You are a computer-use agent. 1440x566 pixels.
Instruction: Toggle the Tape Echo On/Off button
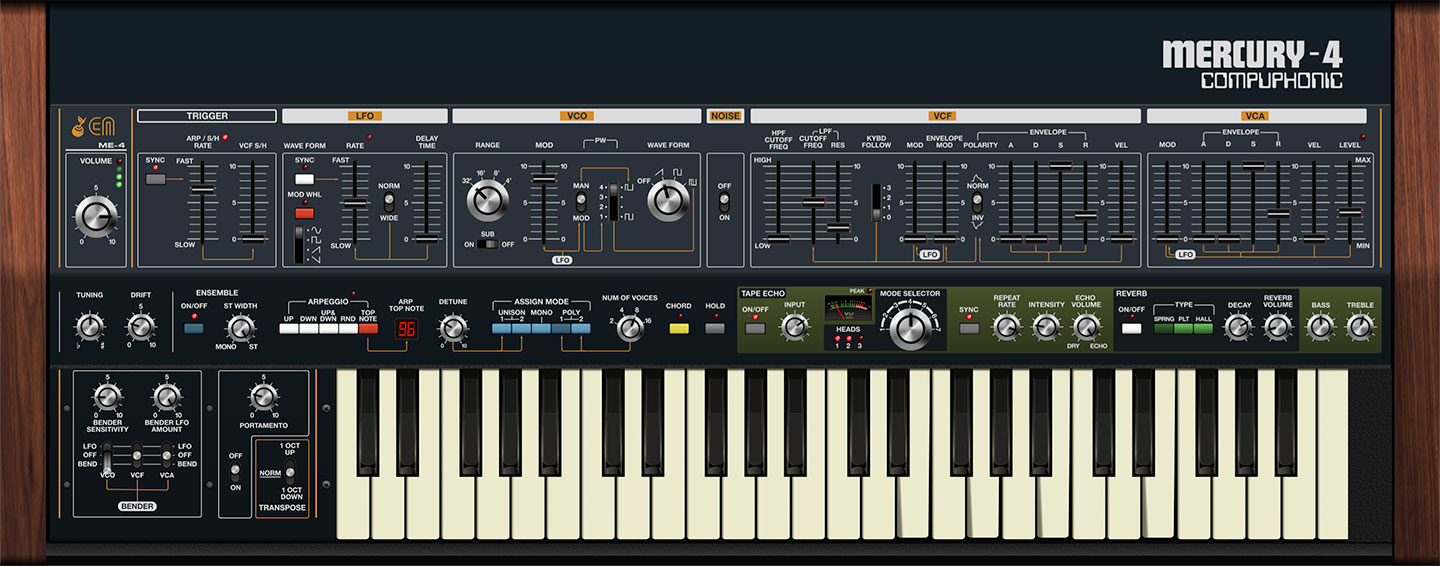coord(756,328)
